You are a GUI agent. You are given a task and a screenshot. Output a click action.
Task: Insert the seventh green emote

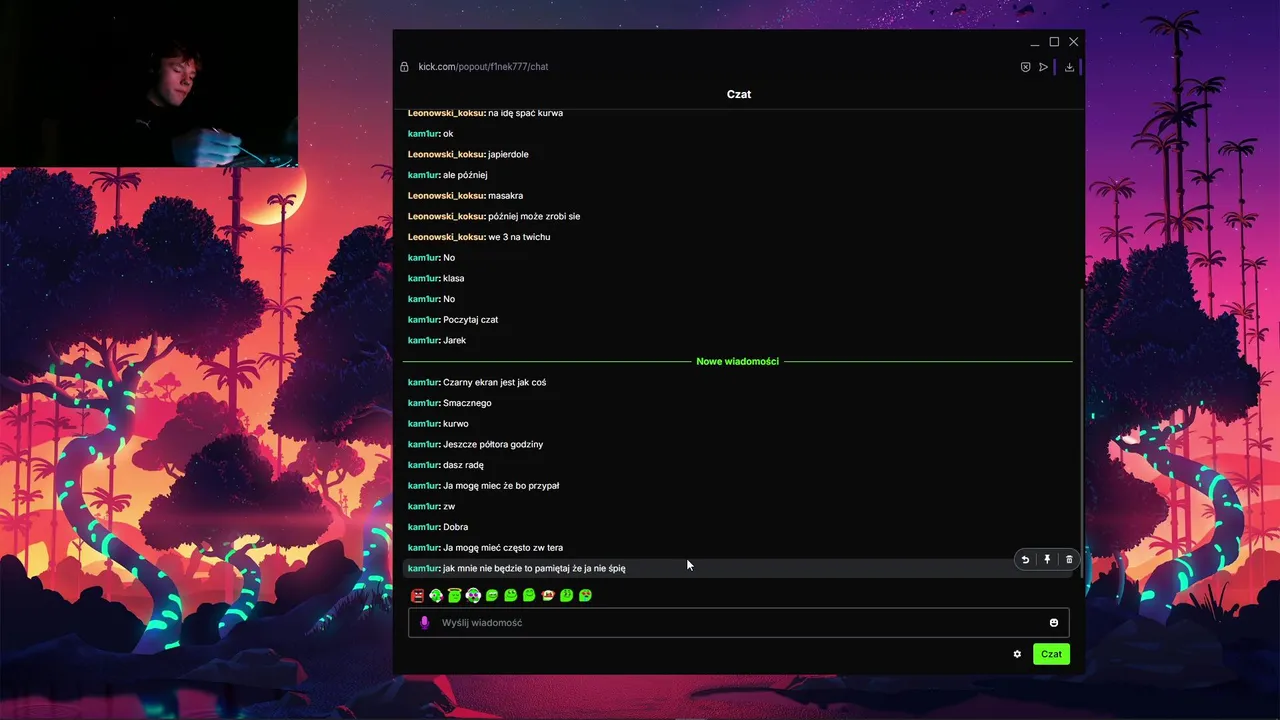(529, 595)
